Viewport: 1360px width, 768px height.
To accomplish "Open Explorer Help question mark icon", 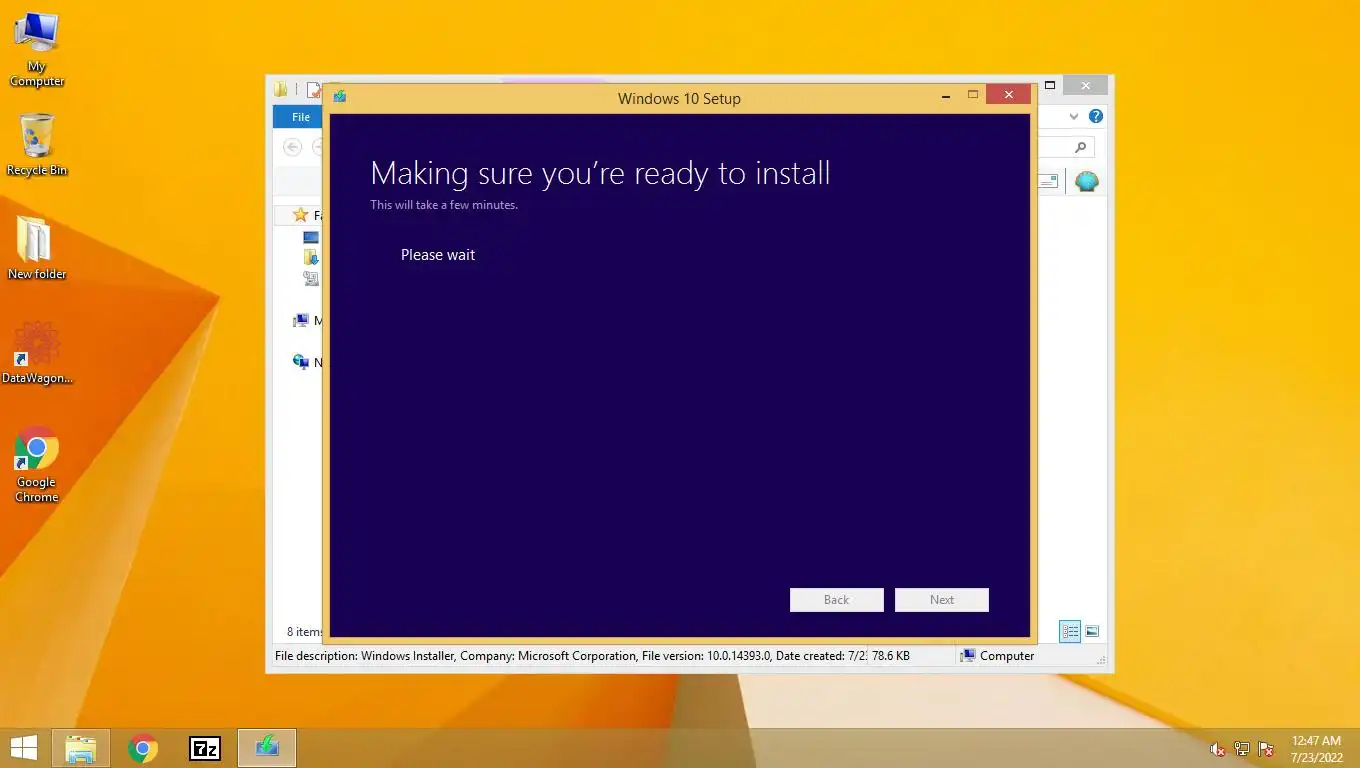I will coord(1096,117).
